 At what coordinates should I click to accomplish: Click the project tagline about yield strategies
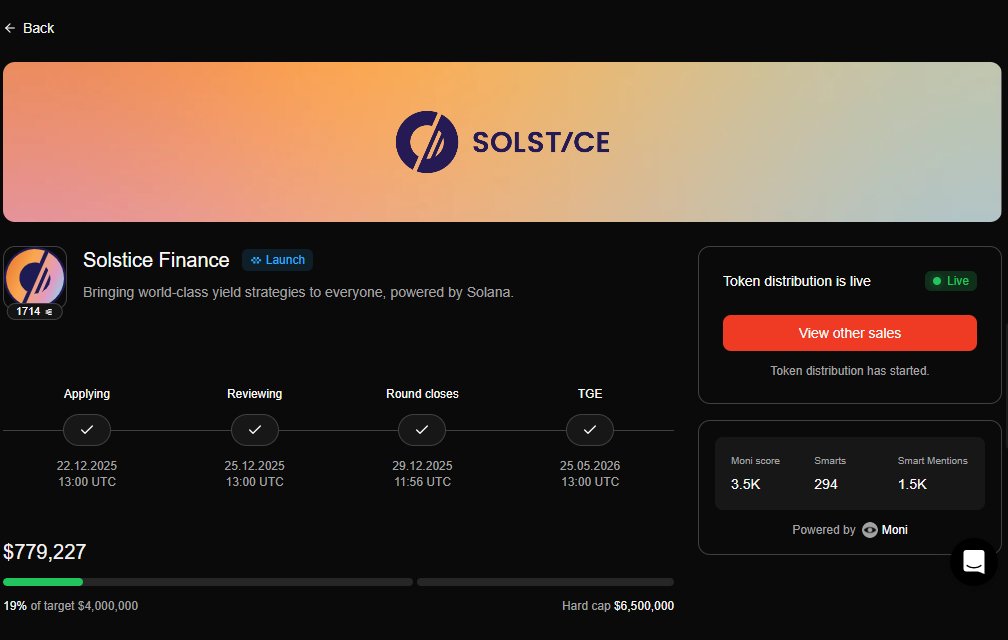point(298,292)
